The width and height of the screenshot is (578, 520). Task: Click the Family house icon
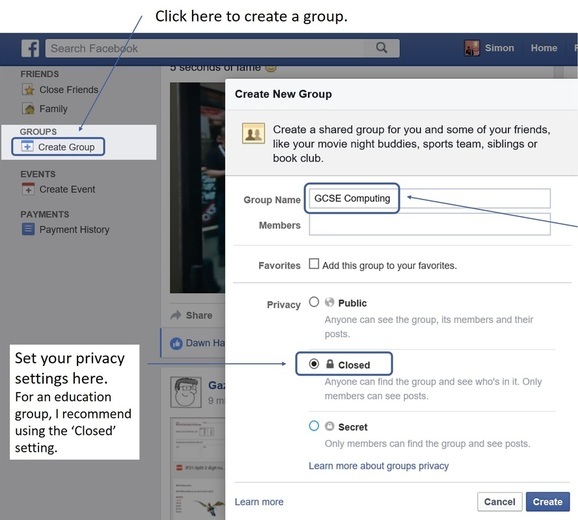point(28,109)
